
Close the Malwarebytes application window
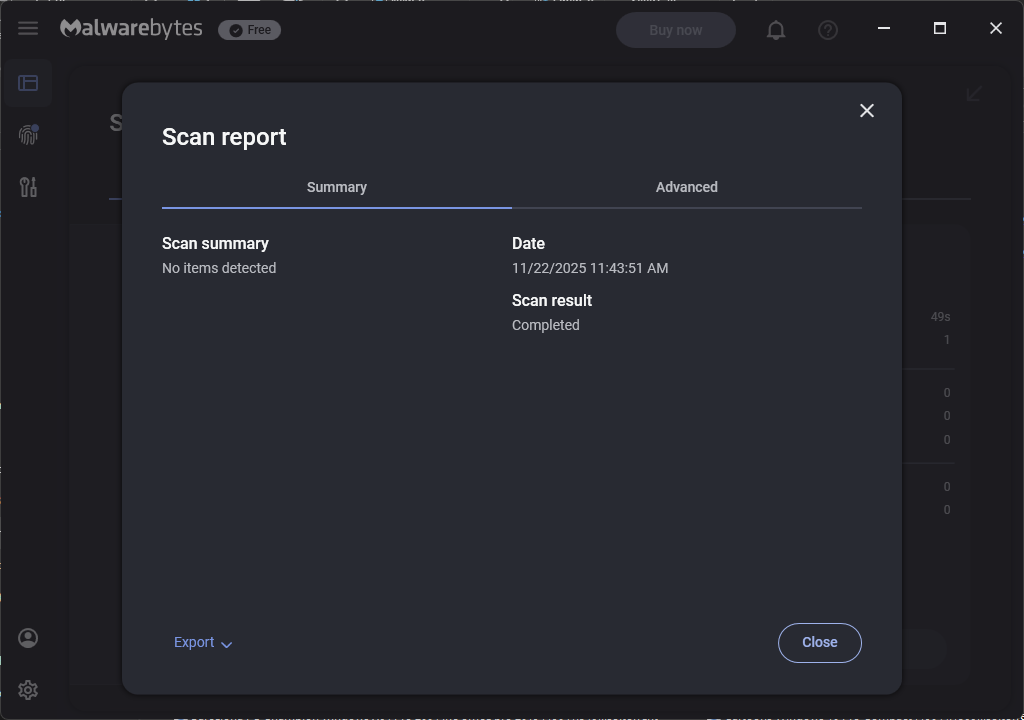coord(996,28)
